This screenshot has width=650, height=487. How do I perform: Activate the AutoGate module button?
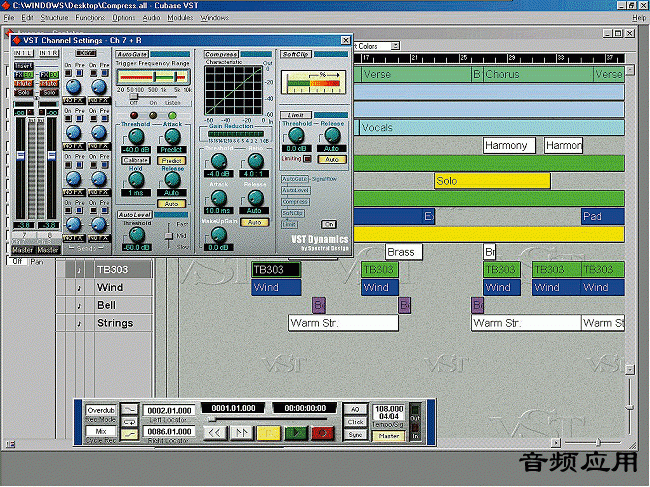tap(132, 54)
